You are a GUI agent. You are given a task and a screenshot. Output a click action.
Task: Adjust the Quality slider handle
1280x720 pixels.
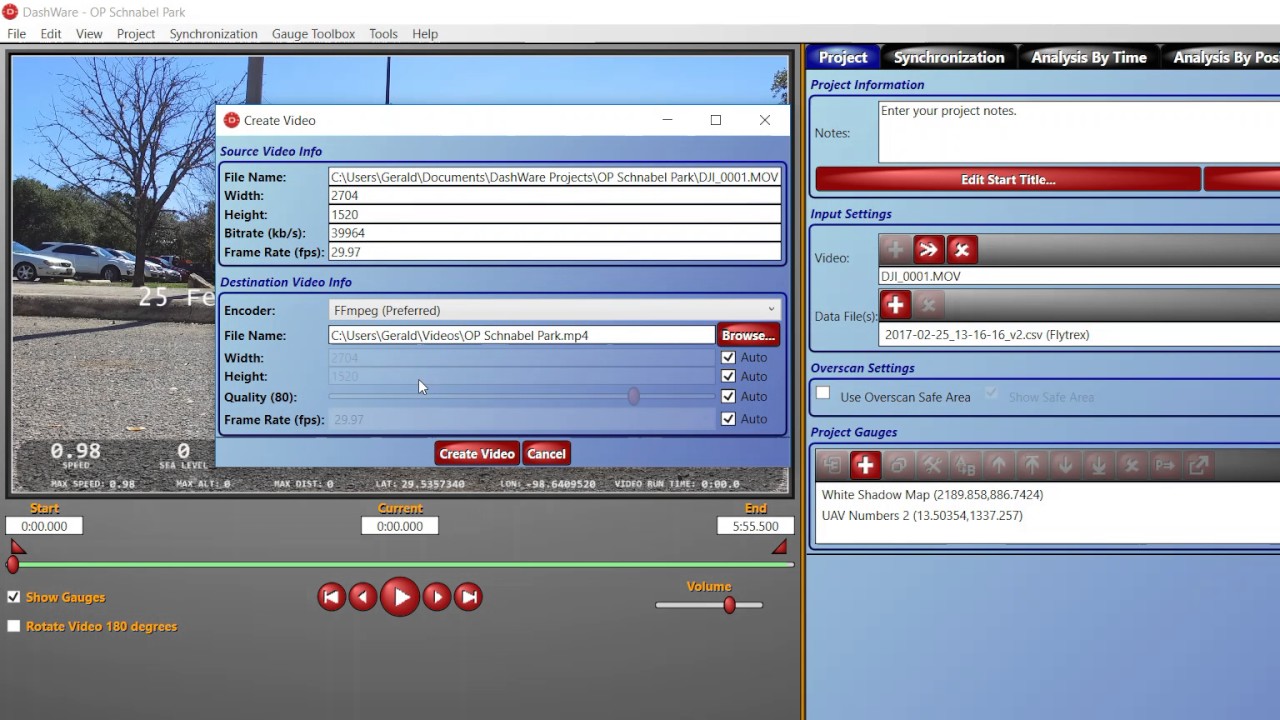coord(633,396)
